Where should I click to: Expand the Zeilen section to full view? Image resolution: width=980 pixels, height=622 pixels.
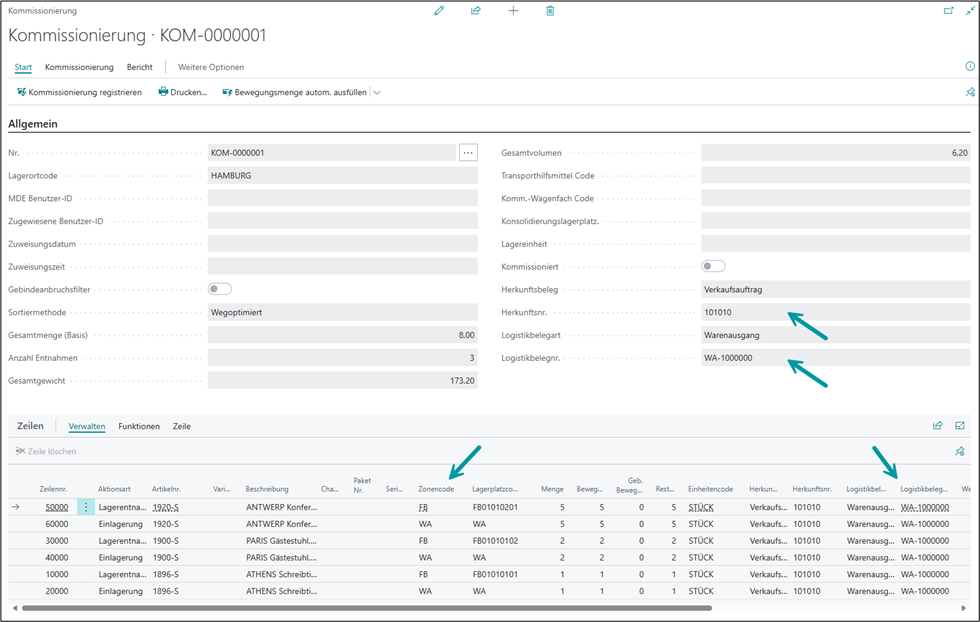960,425
